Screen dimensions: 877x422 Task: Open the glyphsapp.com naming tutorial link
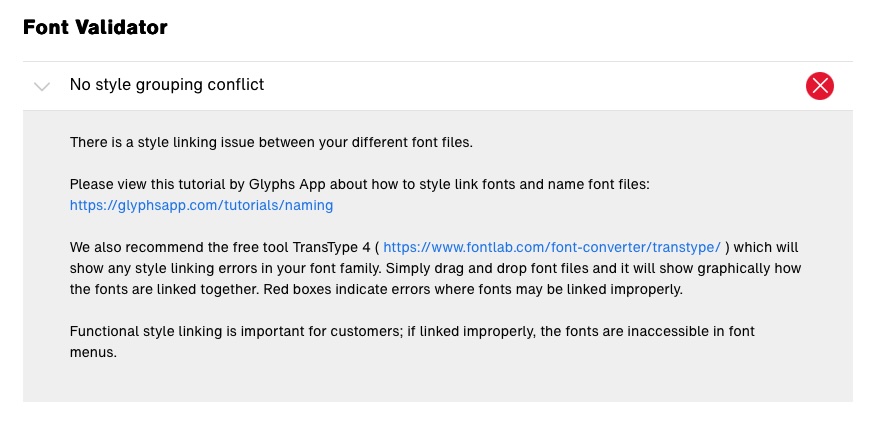click(201, 205)
